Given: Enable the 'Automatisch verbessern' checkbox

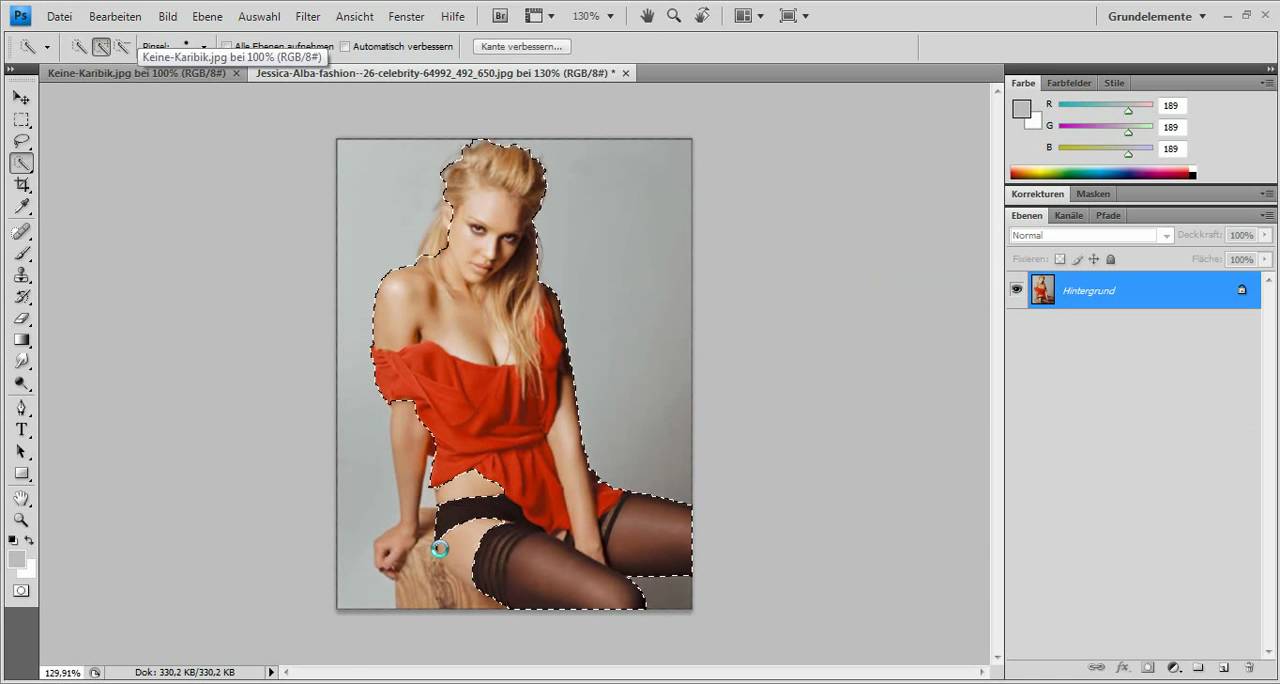Looking at the screenshot, I should point(345,47).
